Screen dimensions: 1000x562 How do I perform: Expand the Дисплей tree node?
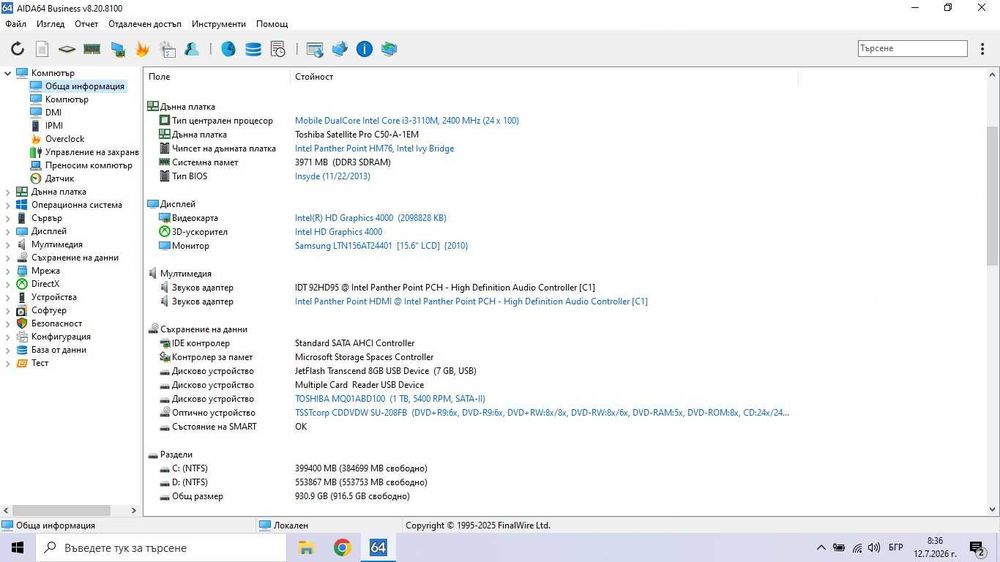[x=8, y=231]
